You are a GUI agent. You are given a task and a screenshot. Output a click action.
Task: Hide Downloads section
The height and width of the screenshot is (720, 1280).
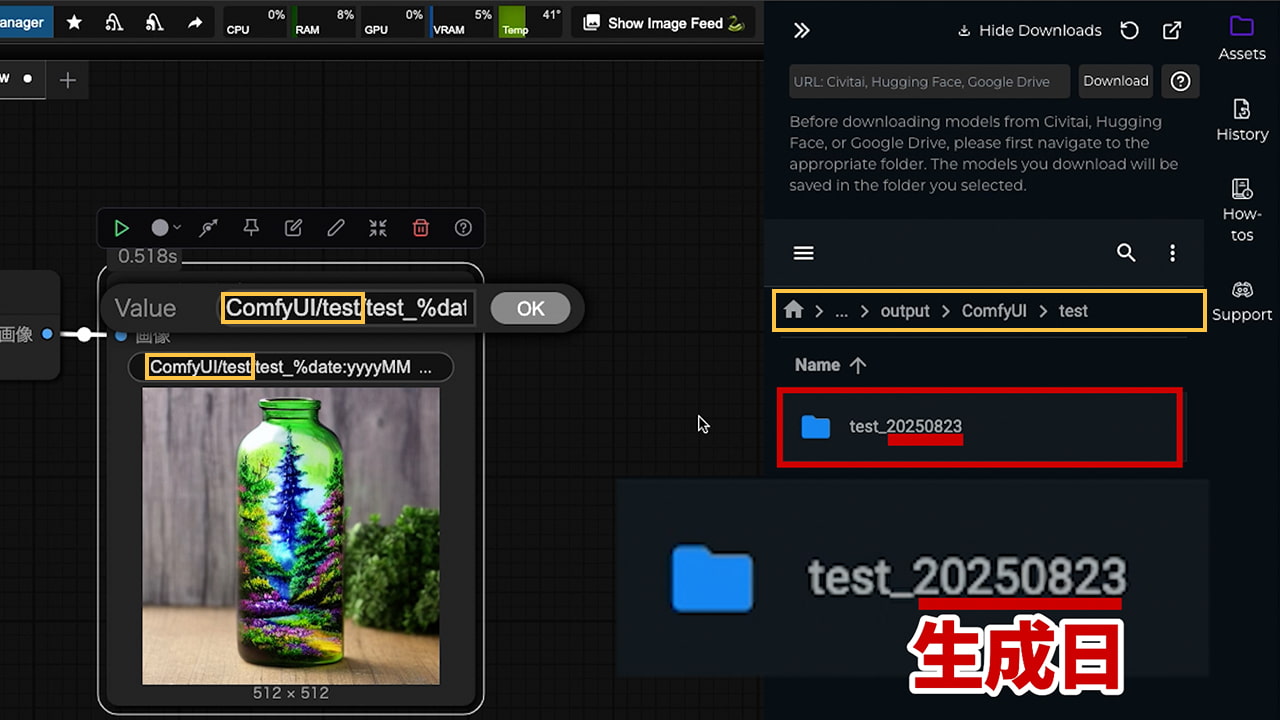tap(1029, 30)
